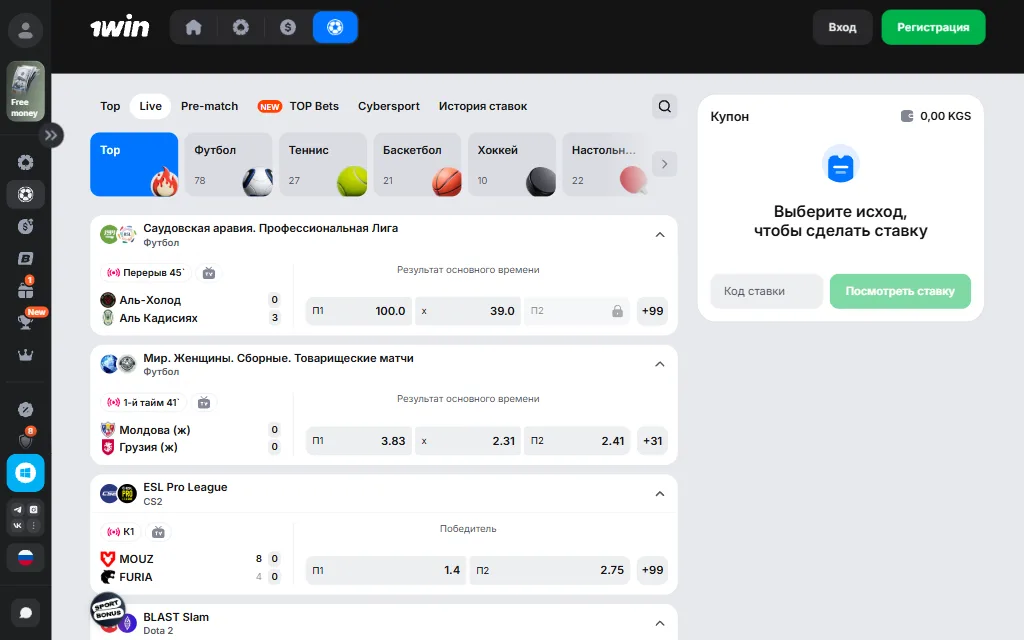
Task: Open the dollar coin icon in top navigation
Action: click(x=288, y=27)
